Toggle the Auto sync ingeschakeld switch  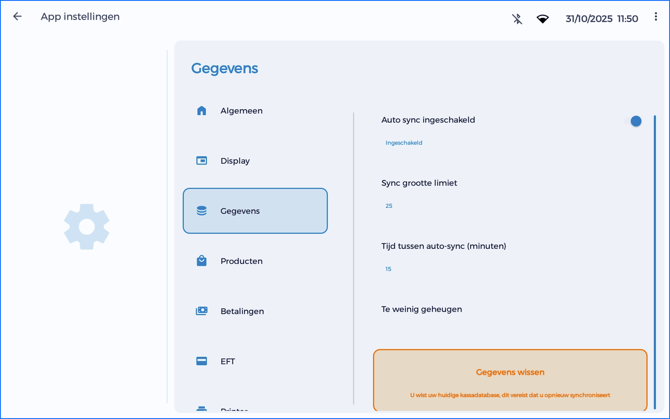633,121
